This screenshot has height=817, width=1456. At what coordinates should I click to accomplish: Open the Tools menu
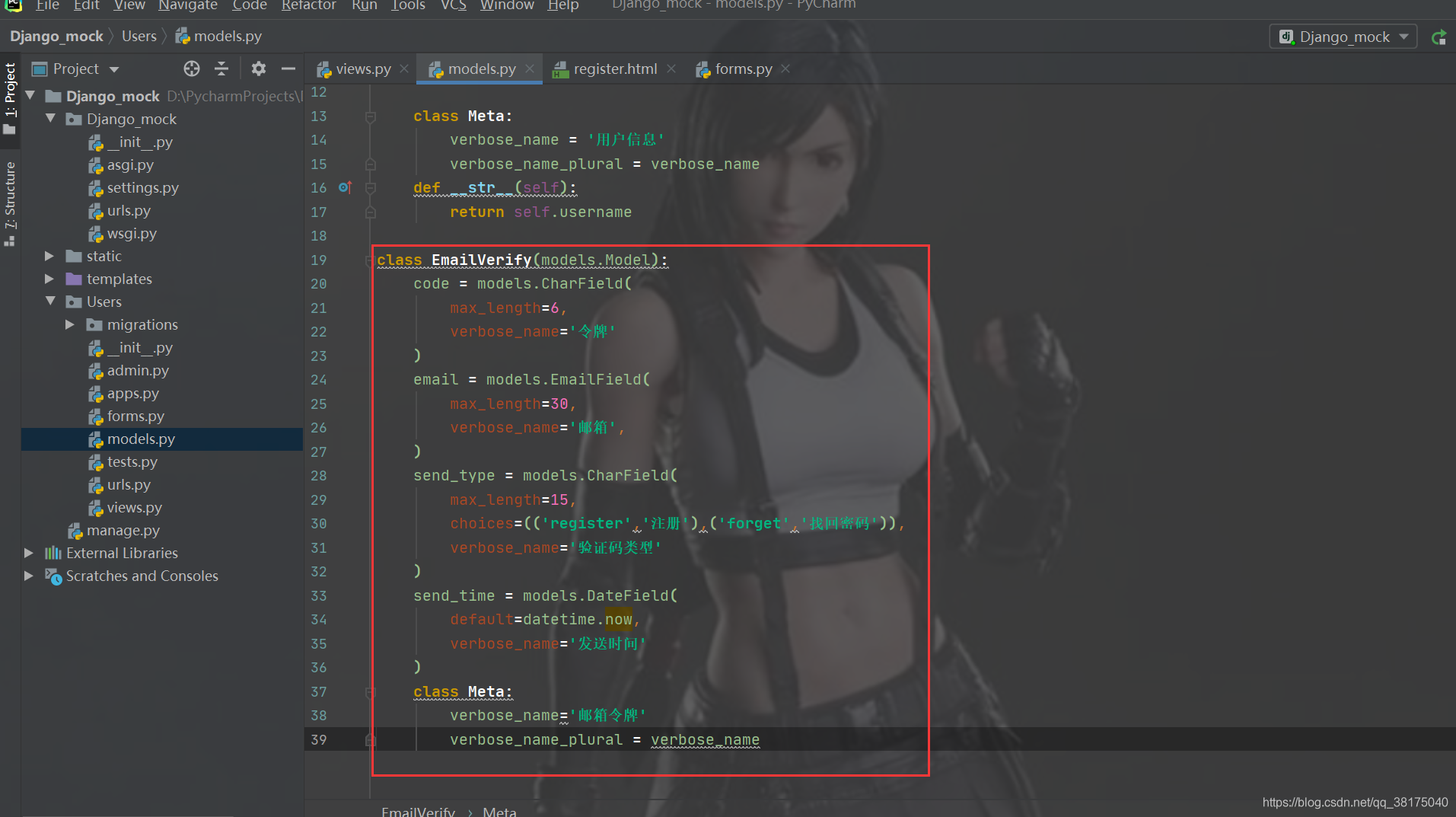click(x=408, y=5)
